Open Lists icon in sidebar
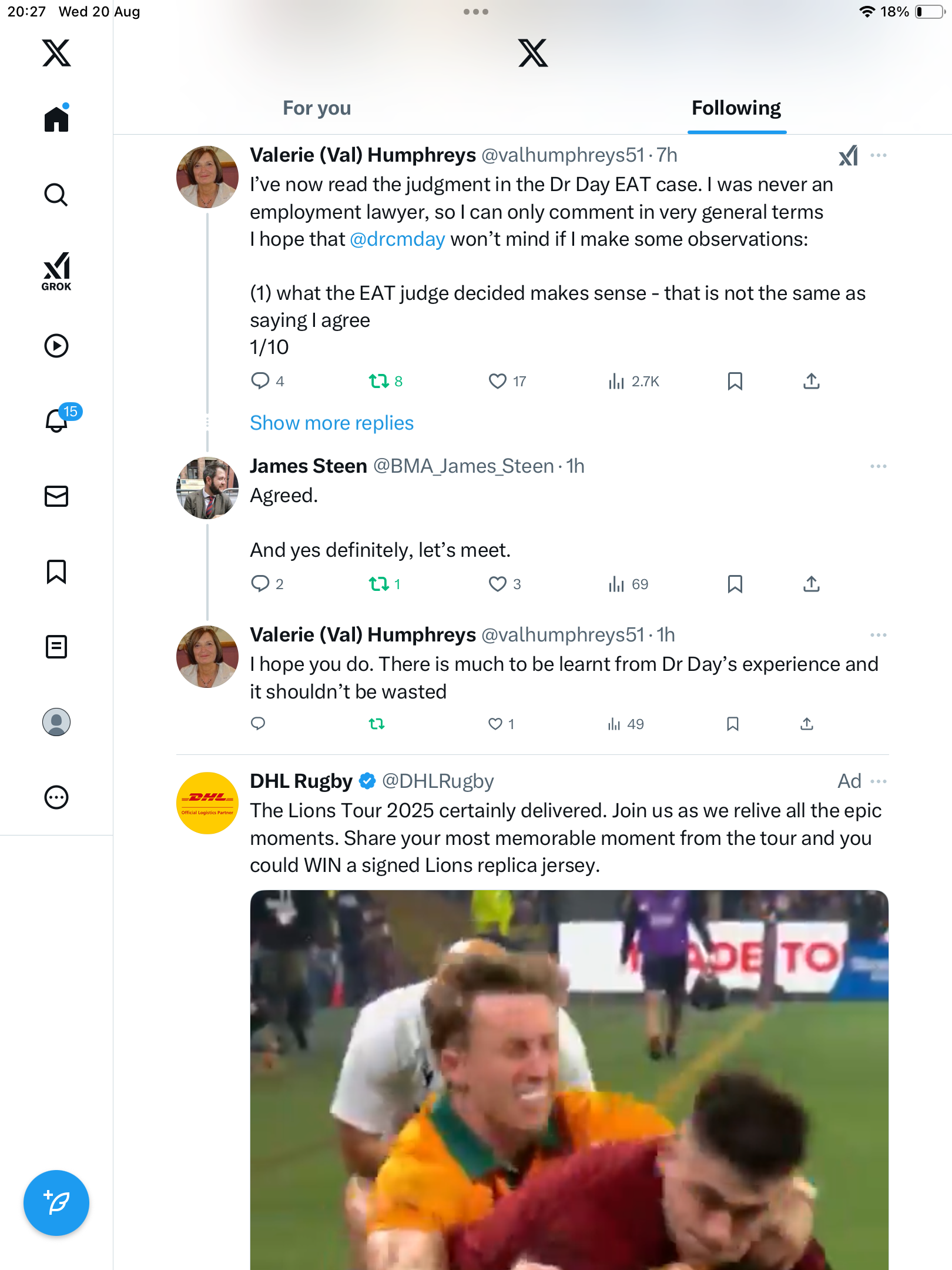The width and height of the screenshot is (952, 1270). [x=56, y=647]
